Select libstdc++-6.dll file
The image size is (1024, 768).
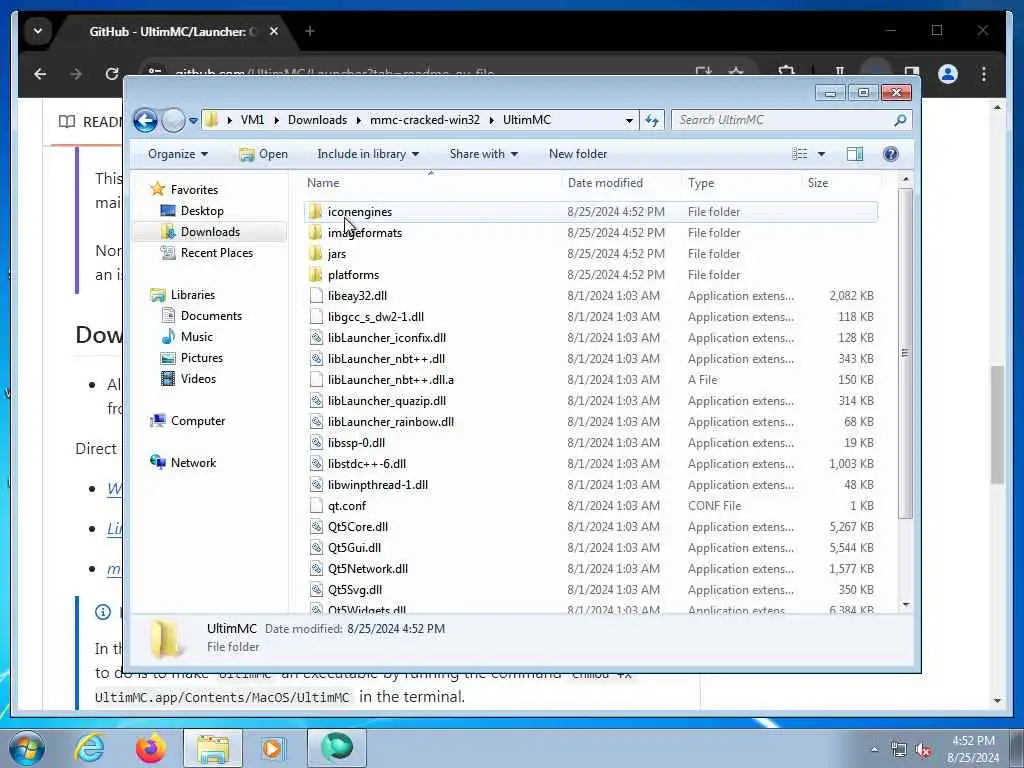coord(366,464)
